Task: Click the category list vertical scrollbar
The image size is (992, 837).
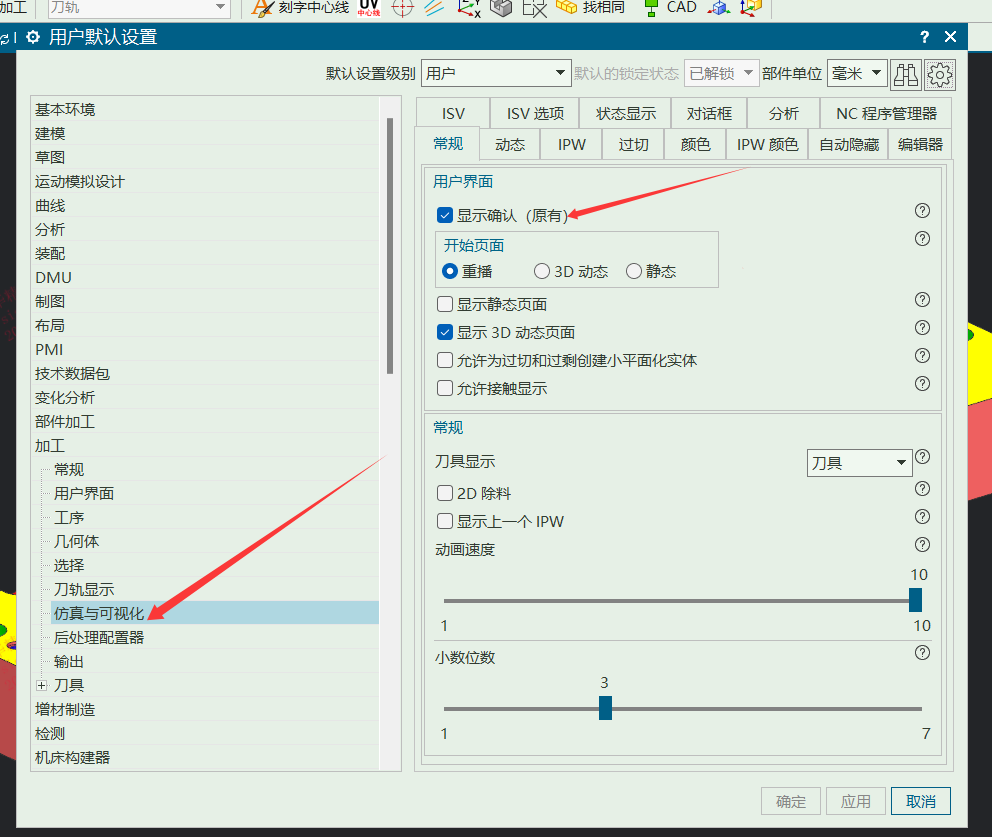Action: [390, 245]
